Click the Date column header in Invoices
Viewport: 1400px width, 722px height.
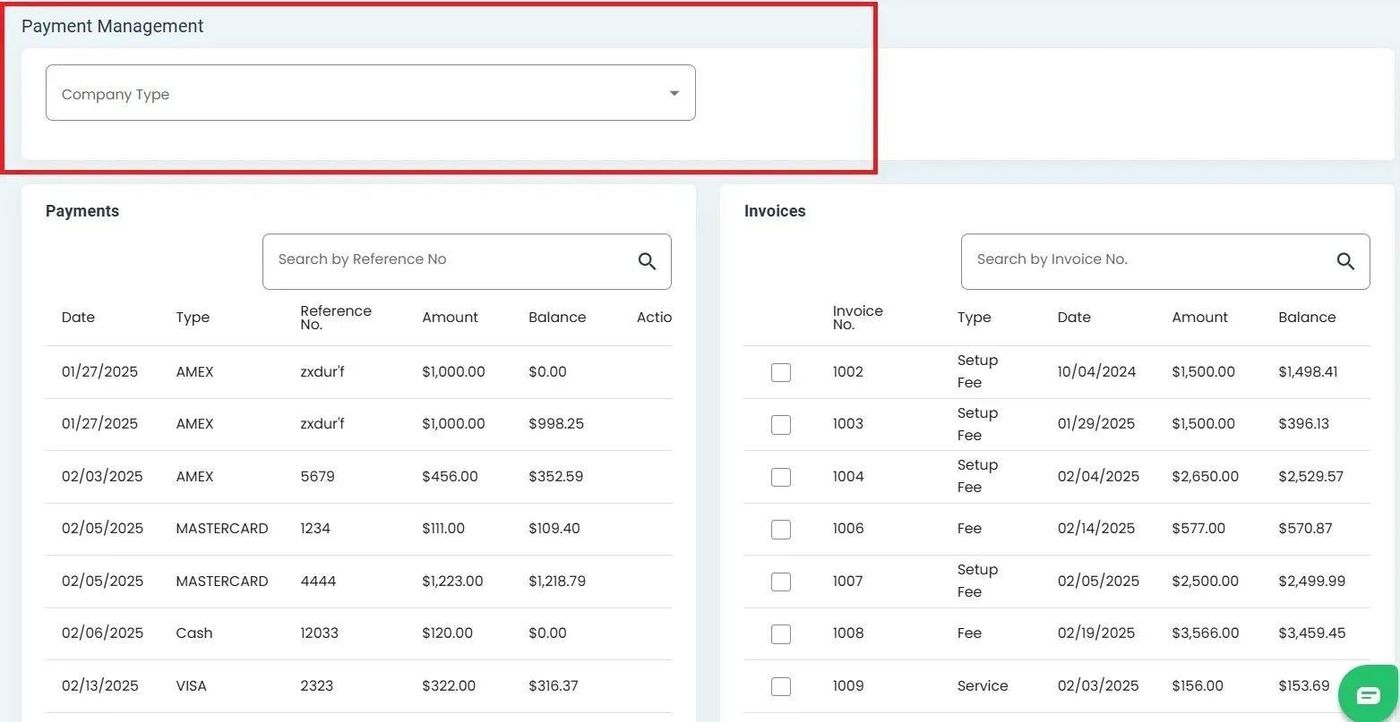pos(1074,316)
